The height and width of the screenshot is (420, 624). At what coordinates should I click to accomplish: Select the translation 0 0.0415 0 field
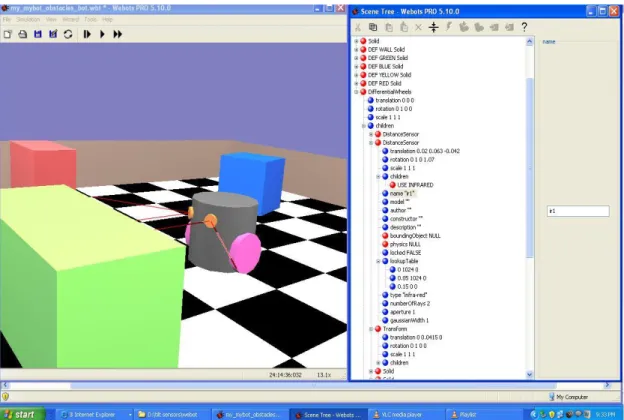pyautogui.click(x=416, y=337)
